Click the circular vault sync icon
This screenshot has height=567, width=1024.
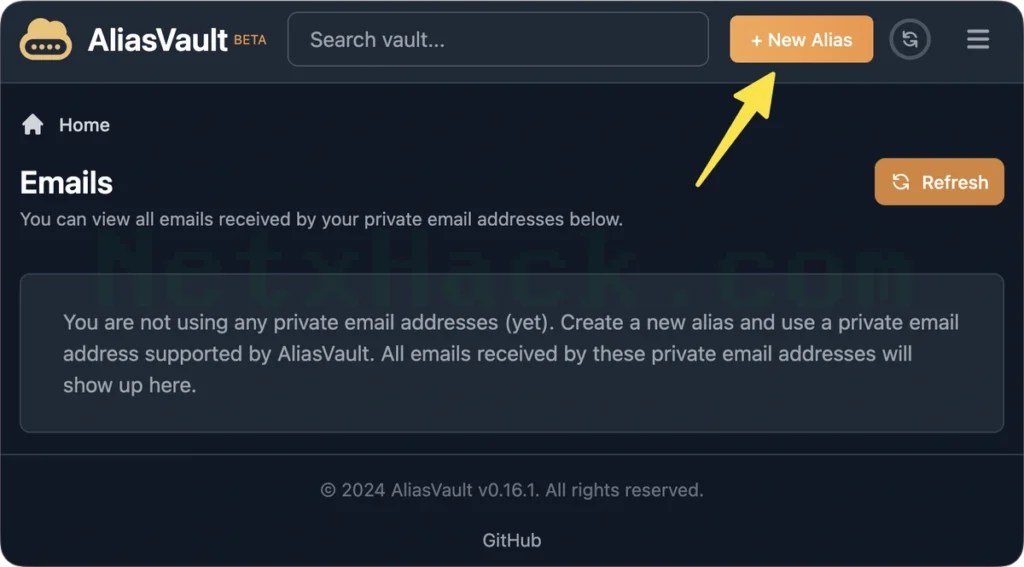click(x=910, y=39)
